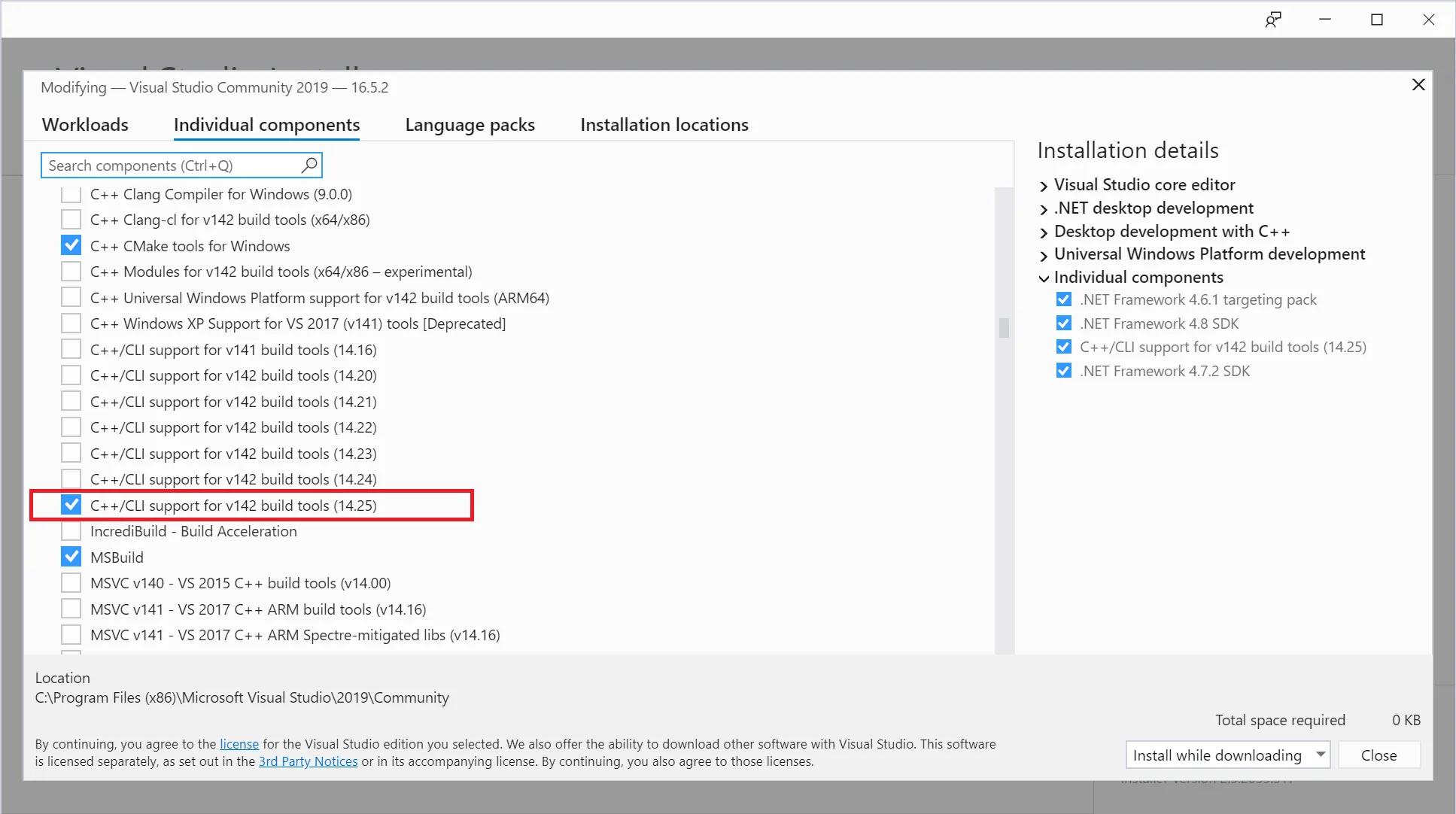Click the Close button
The image size is (1456, 814).
click(1378, 755)
